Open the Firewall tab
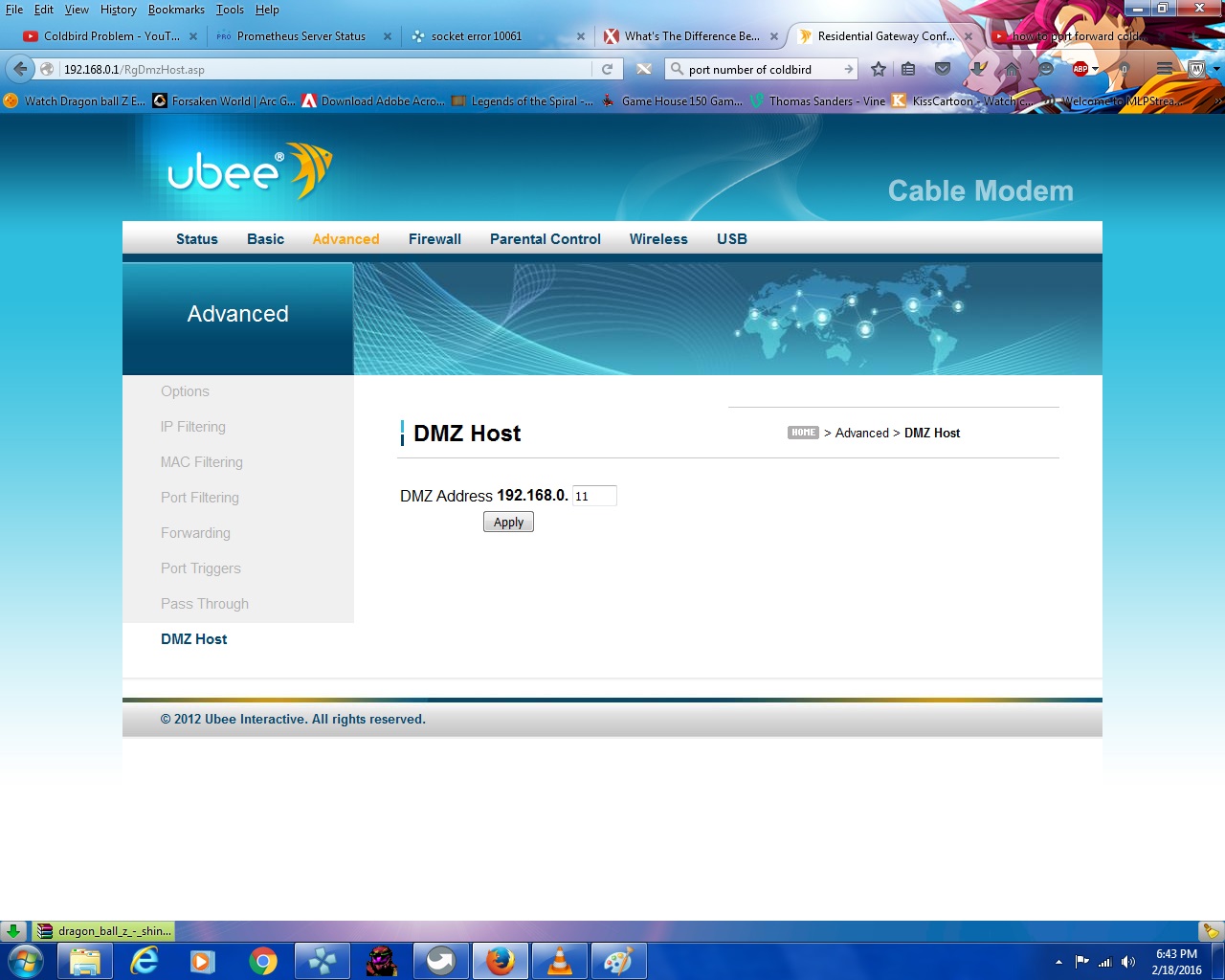The height and width of the screenshot is (980, 1225). coord(434,239)
